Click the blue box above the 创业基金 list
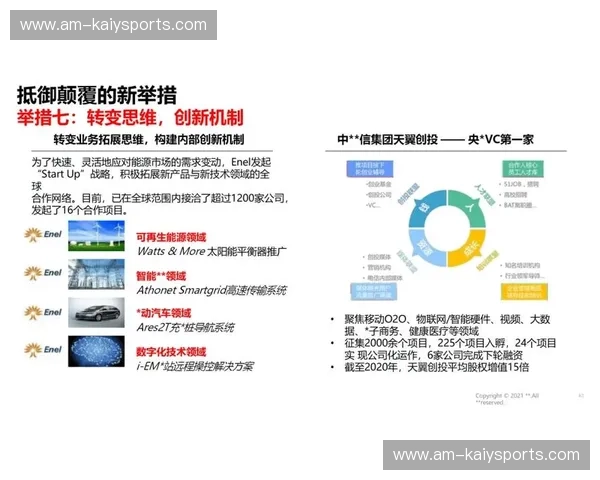600x480 pixels. (x=370, y=168)
